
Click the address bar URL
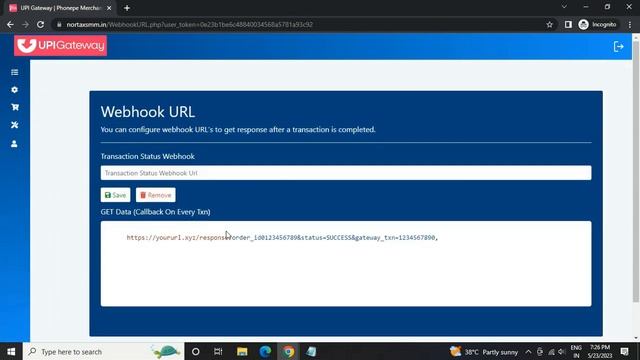click(190, 24)
